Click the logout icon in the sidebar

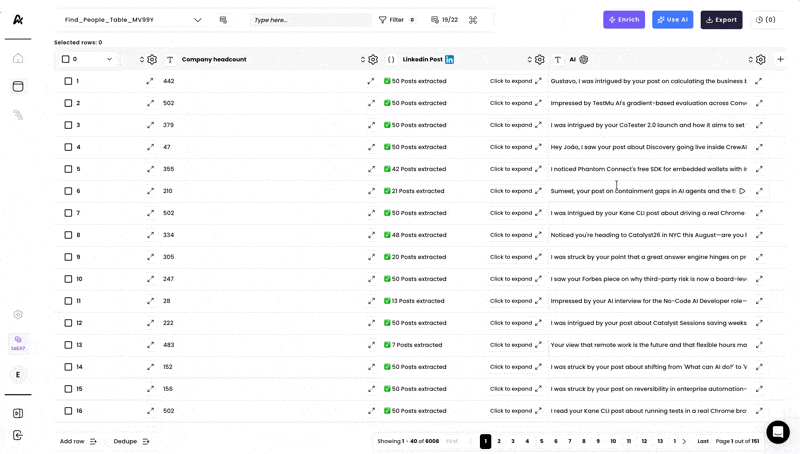[18, 435]
